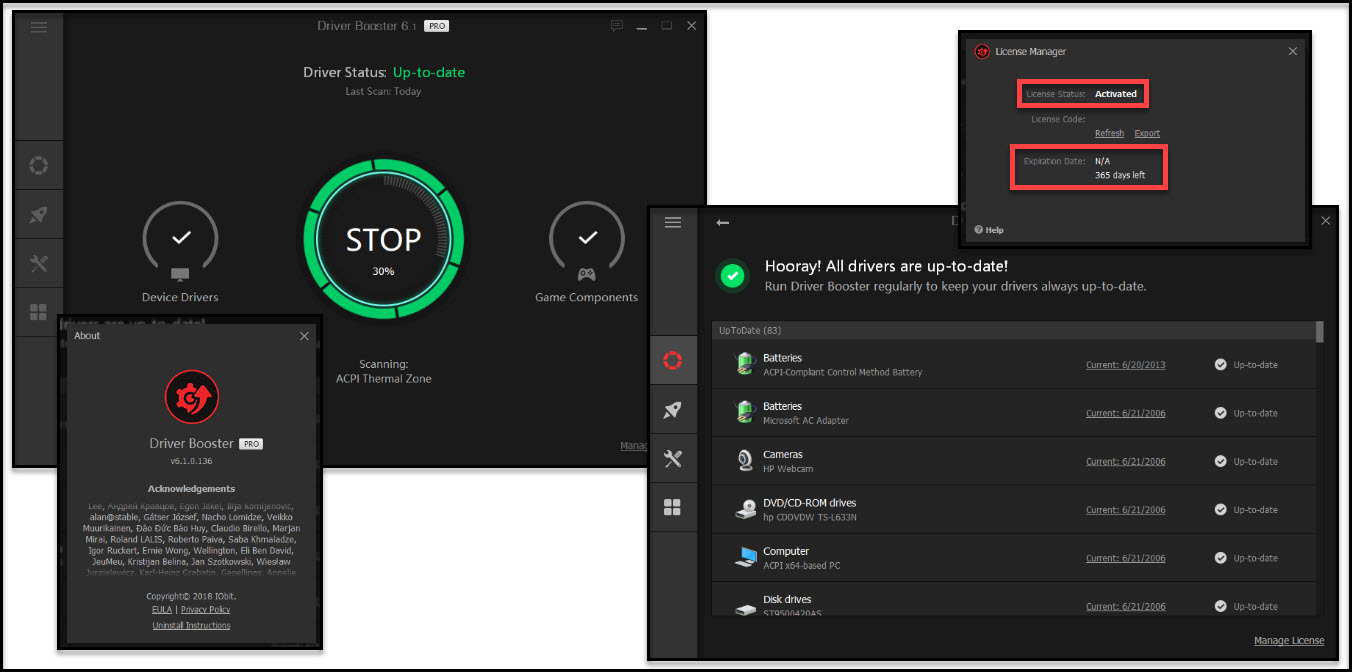Select Scan lifebuoy icon in the scanning window's sidebar

[39, 165]
